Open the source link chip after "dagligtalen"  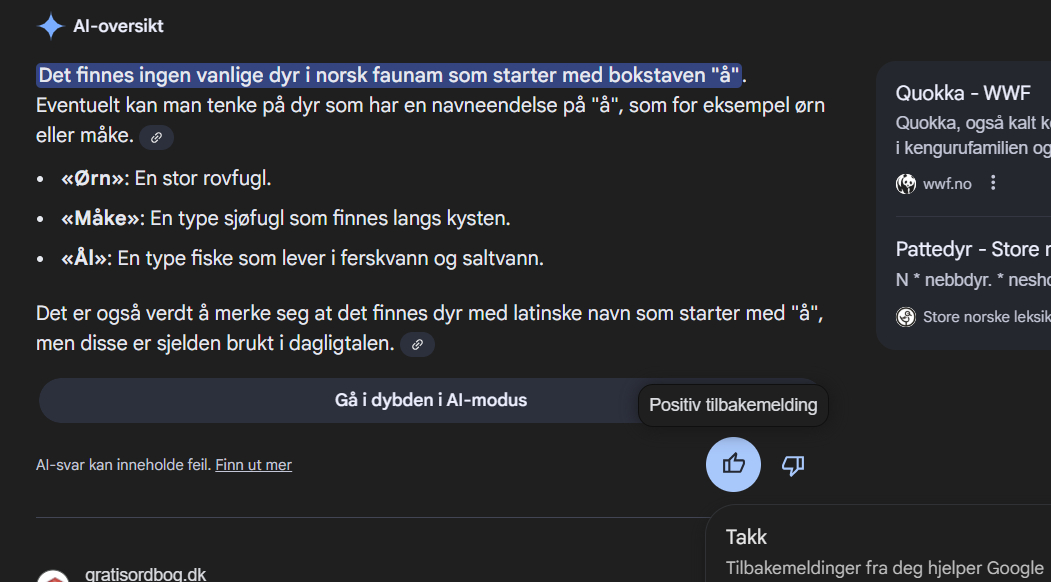tap(417, 345)
